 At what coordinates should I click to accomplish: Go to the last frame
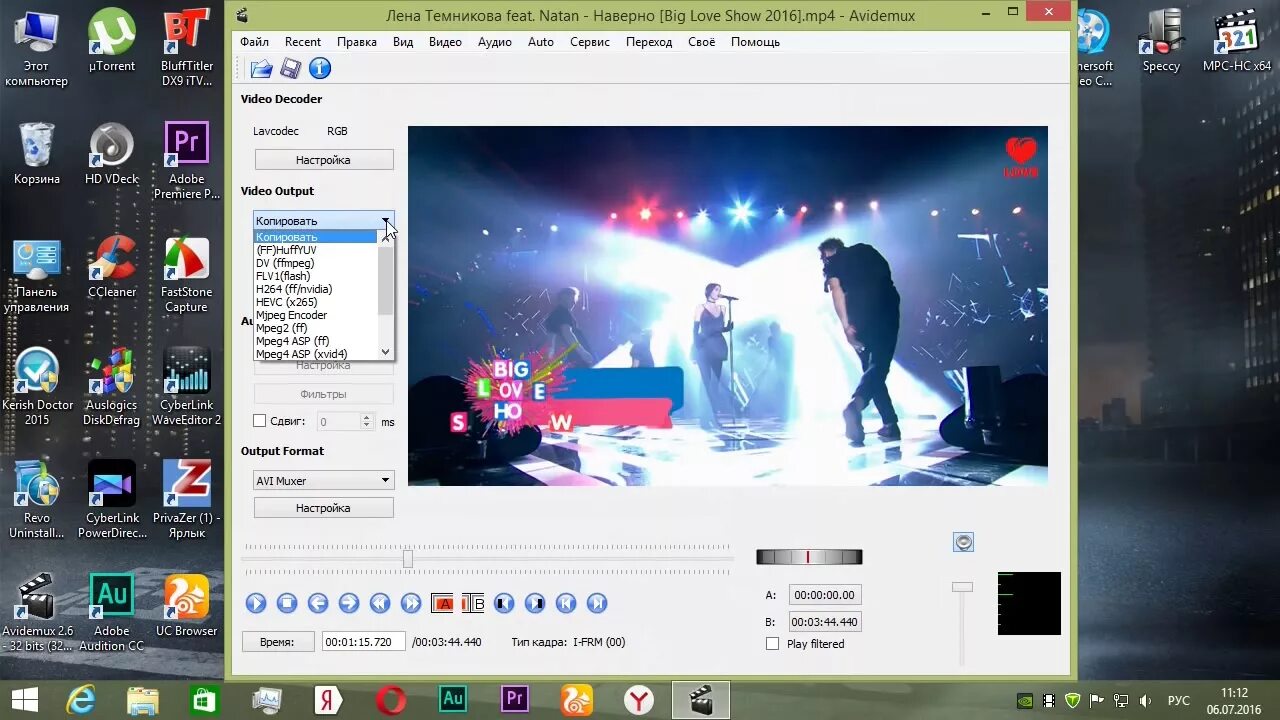[x=597, y=603]
